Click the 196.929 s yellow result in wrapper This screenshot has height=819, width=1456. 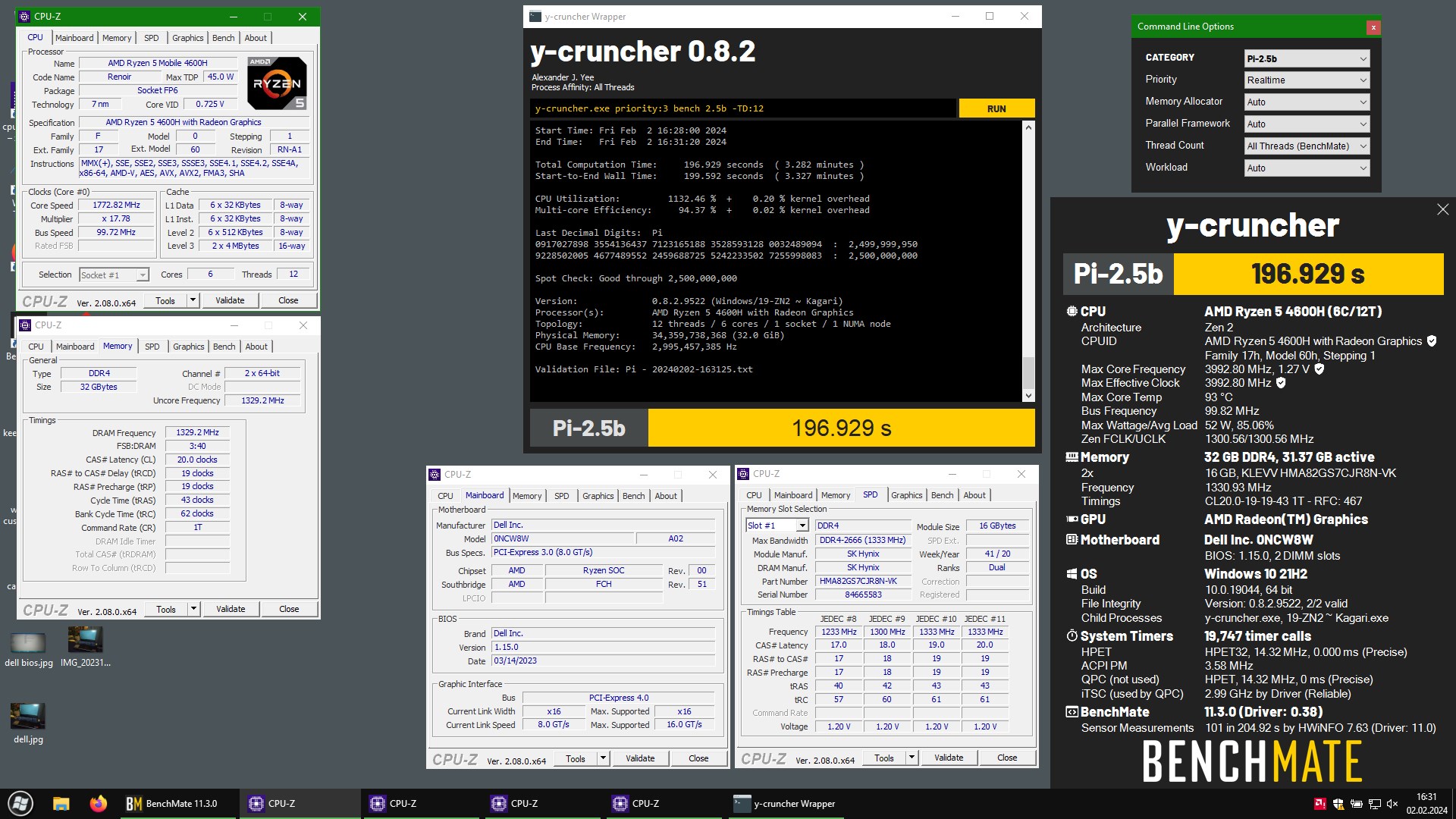841,428
